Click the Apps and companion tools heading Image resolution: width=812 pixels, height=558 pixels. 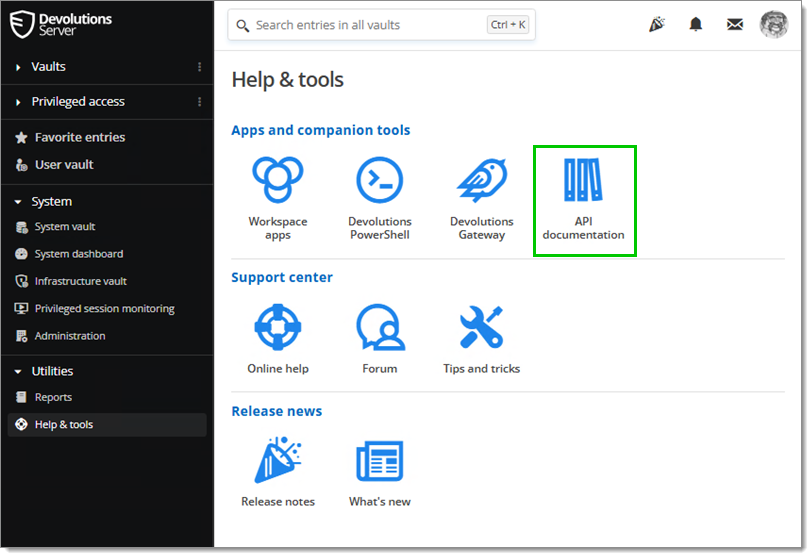click(321, 130)
